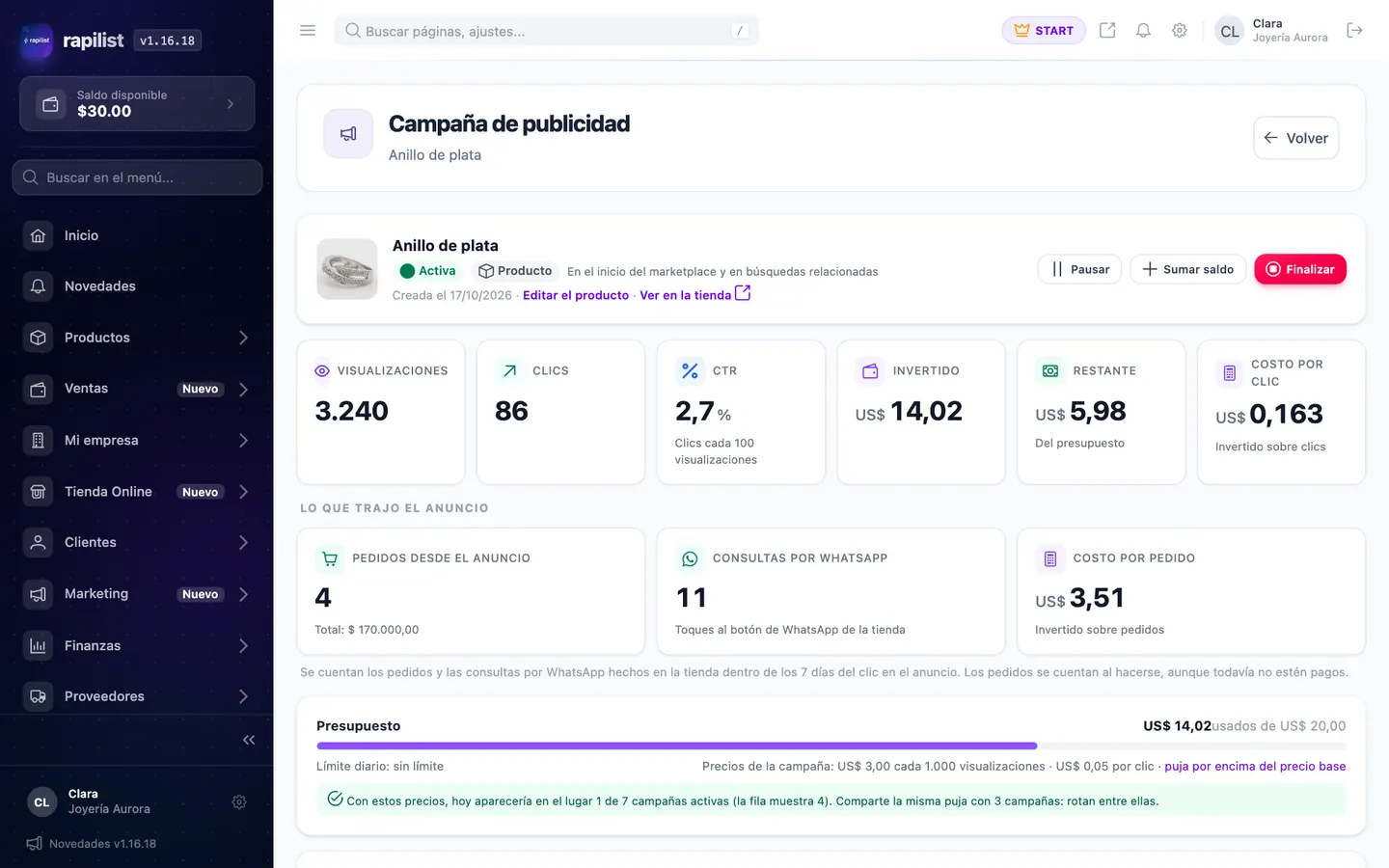Open Marketing in the sidebar
Image resolution: width=1389 pixels, height=868 pixels.
[x=137, y=594]
